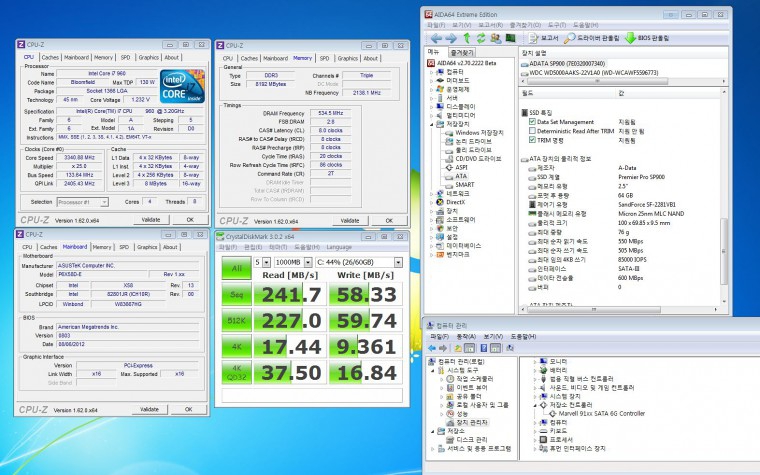Screen dimensions: 760x475
Task: Collapse 저장장치 node in AIDA64 tree
Action: point(431,124)
